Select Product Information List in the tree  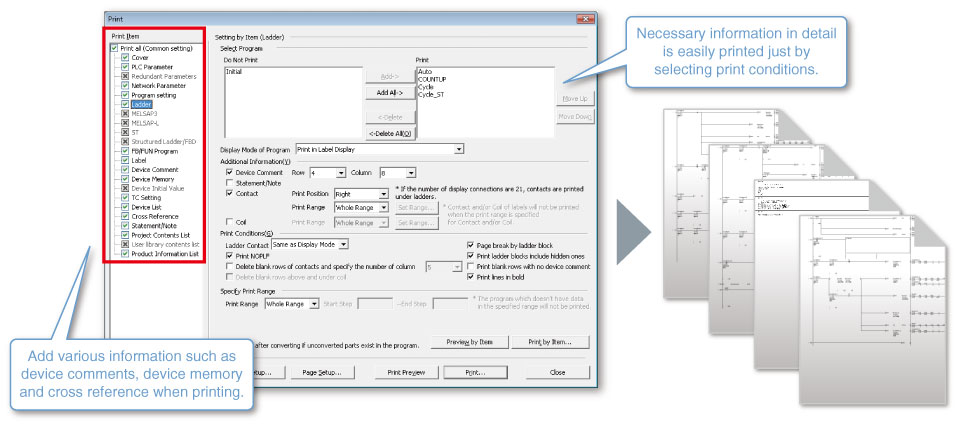165,253
